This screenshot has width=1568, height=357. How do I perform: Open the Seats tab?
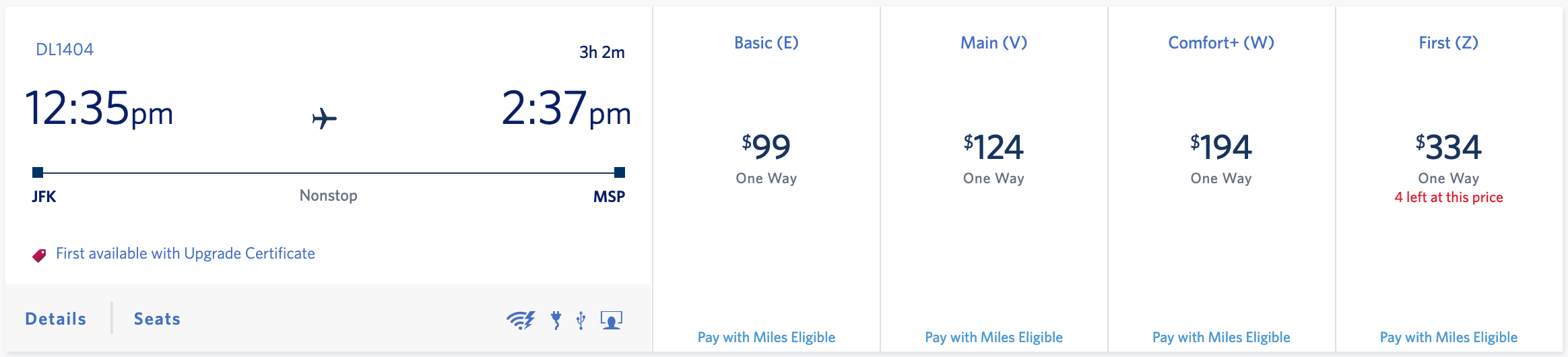click(x=157, y=319)
